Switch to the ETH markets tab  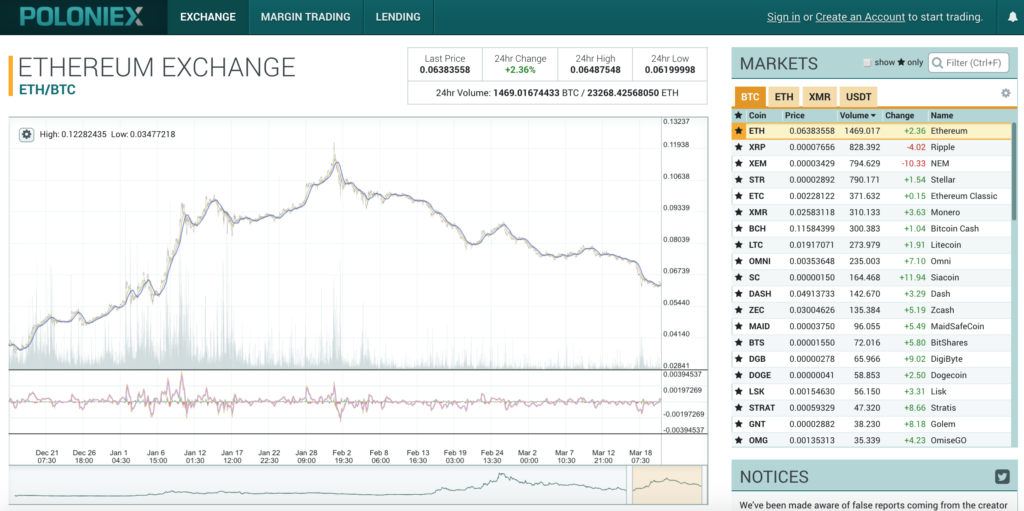click(x=784, y=97)
